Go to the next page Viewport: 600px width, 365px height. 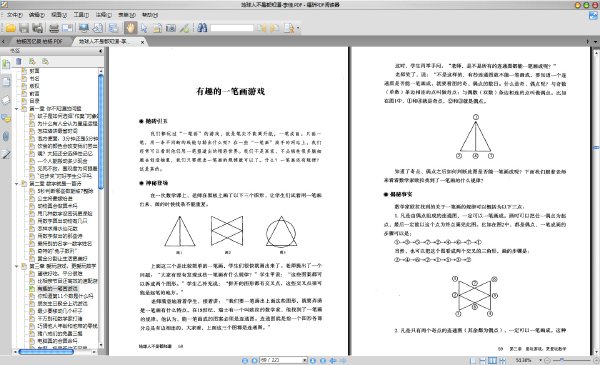tap(313, 360)
